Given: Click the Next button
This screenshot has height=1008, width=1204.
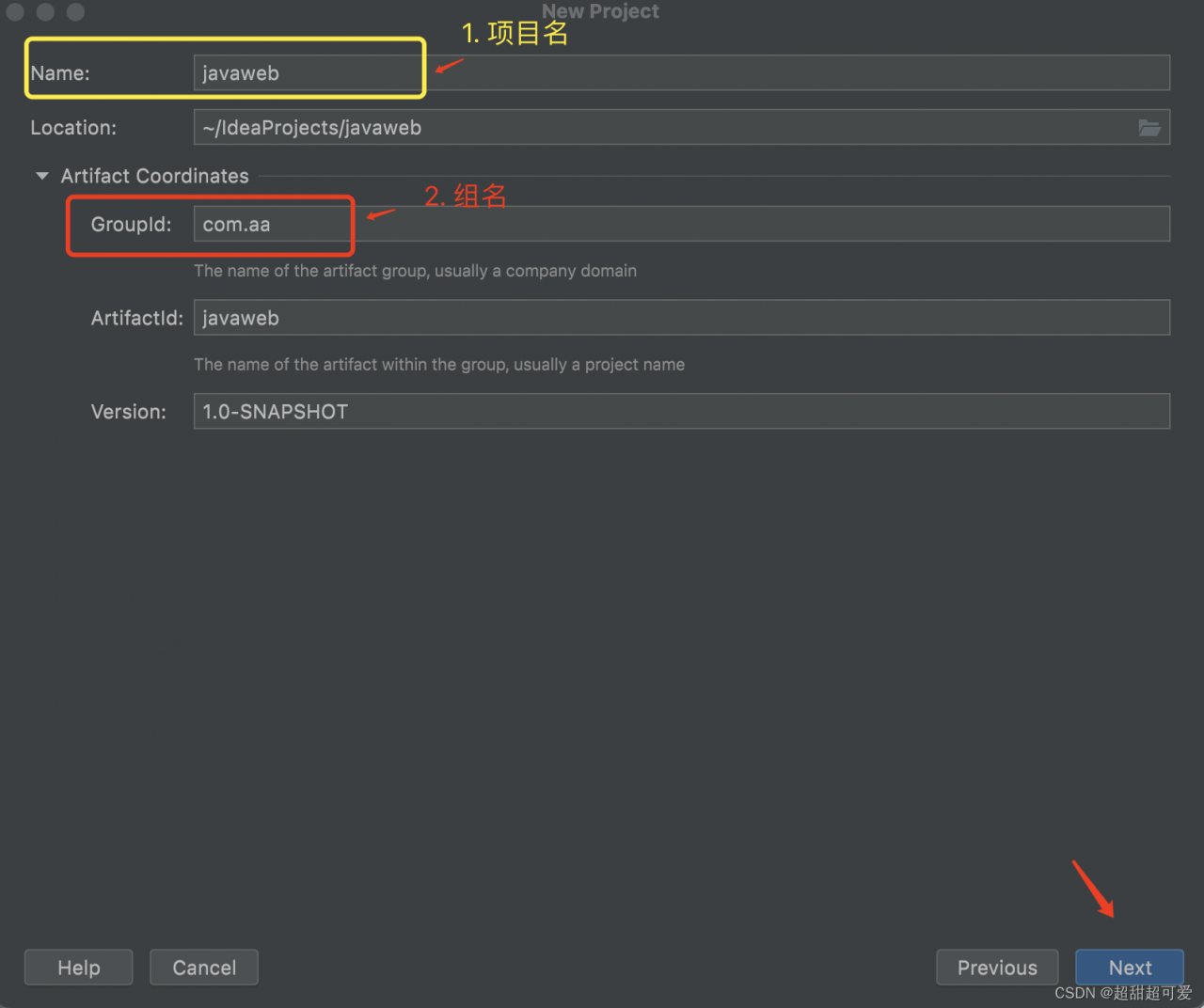Looking at the screenshot, I should pyautogui.click(x=1130, y=968).
